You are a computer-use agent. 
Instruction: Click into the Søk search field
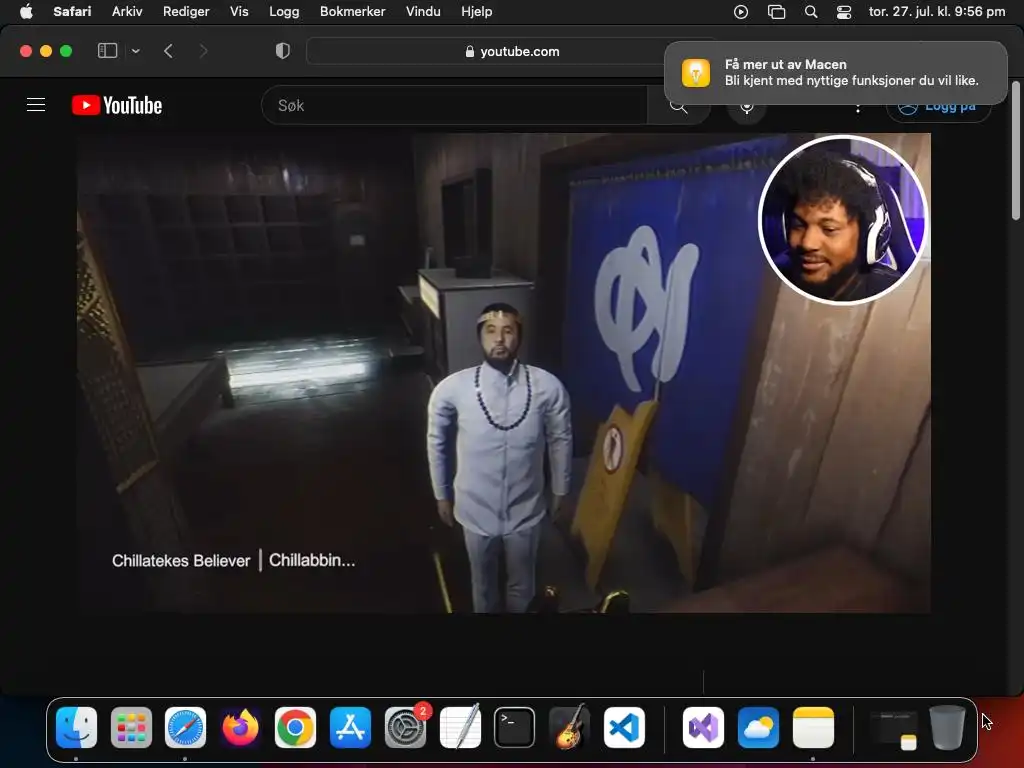[x=455, y=105]
